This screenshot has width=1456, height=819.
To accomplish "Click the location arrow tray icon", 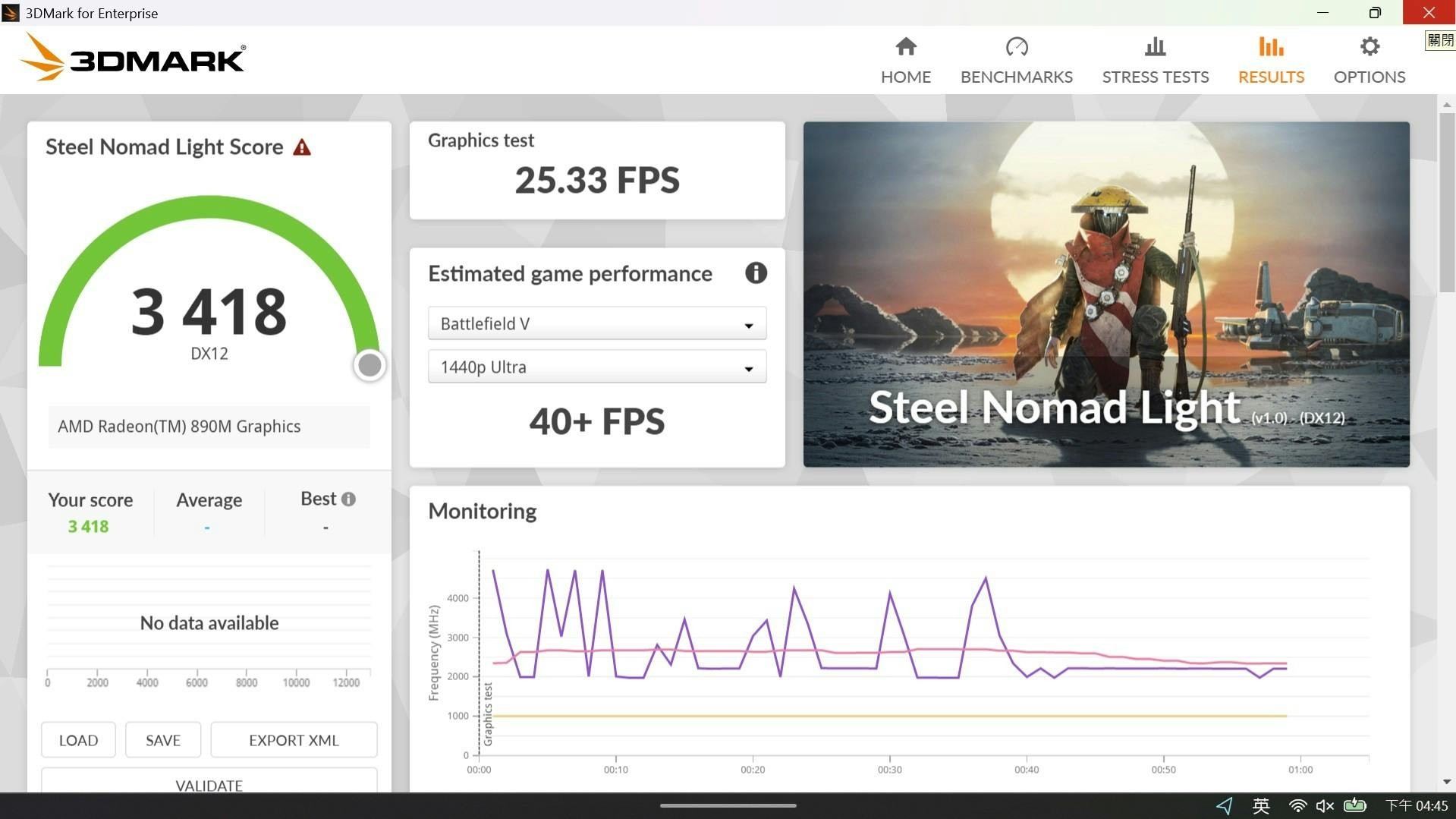I will [x=1224, y=805].
